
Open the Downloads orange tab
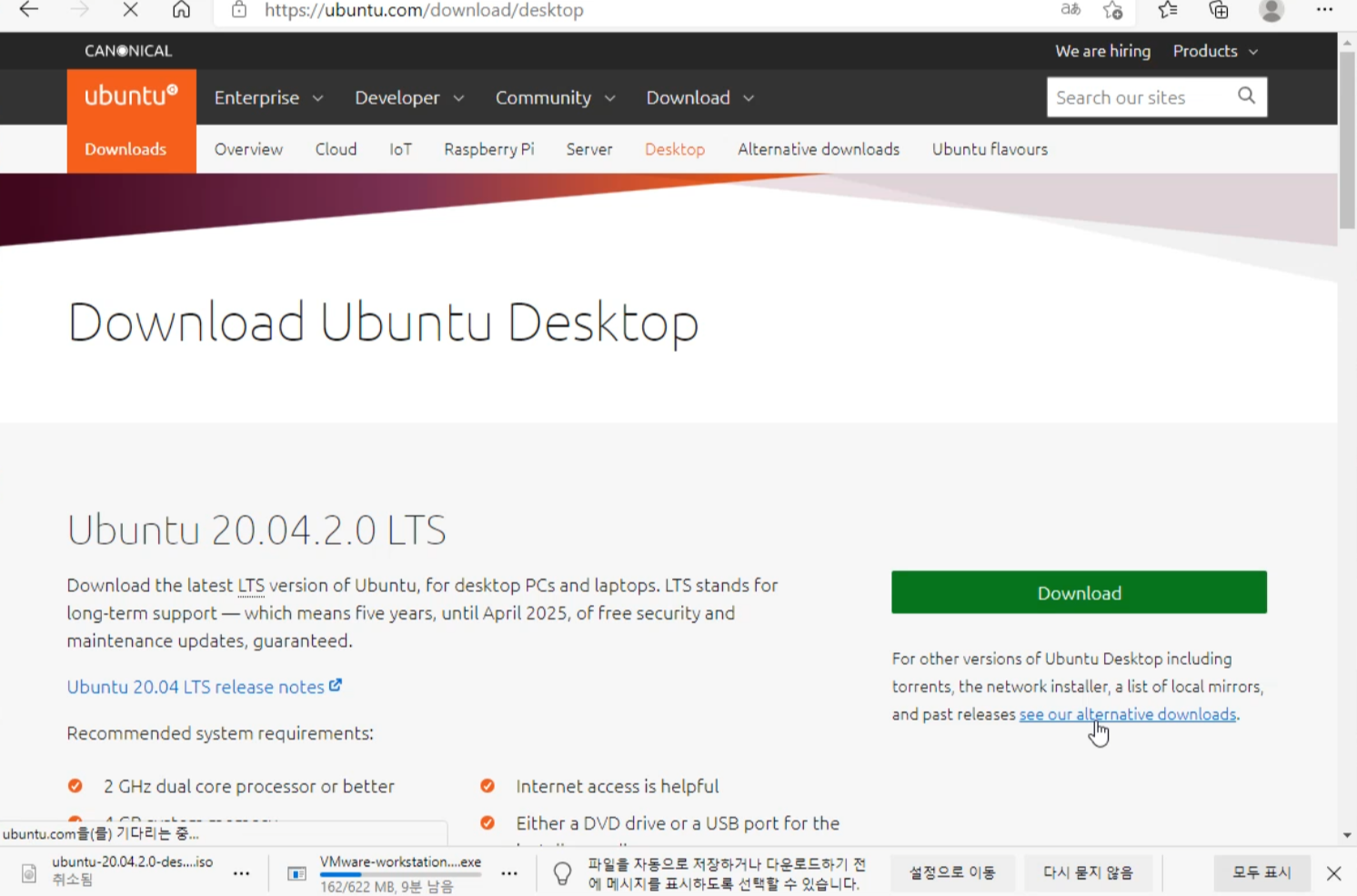132,149
